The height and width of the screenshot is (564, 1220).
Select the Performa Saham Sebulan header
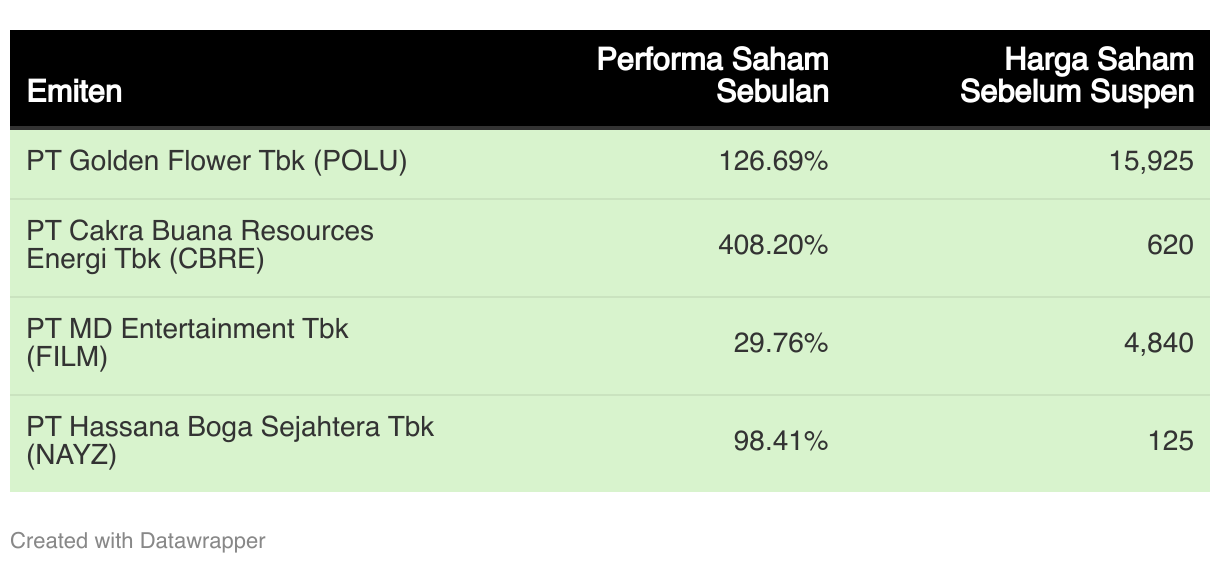coord(713,75)
